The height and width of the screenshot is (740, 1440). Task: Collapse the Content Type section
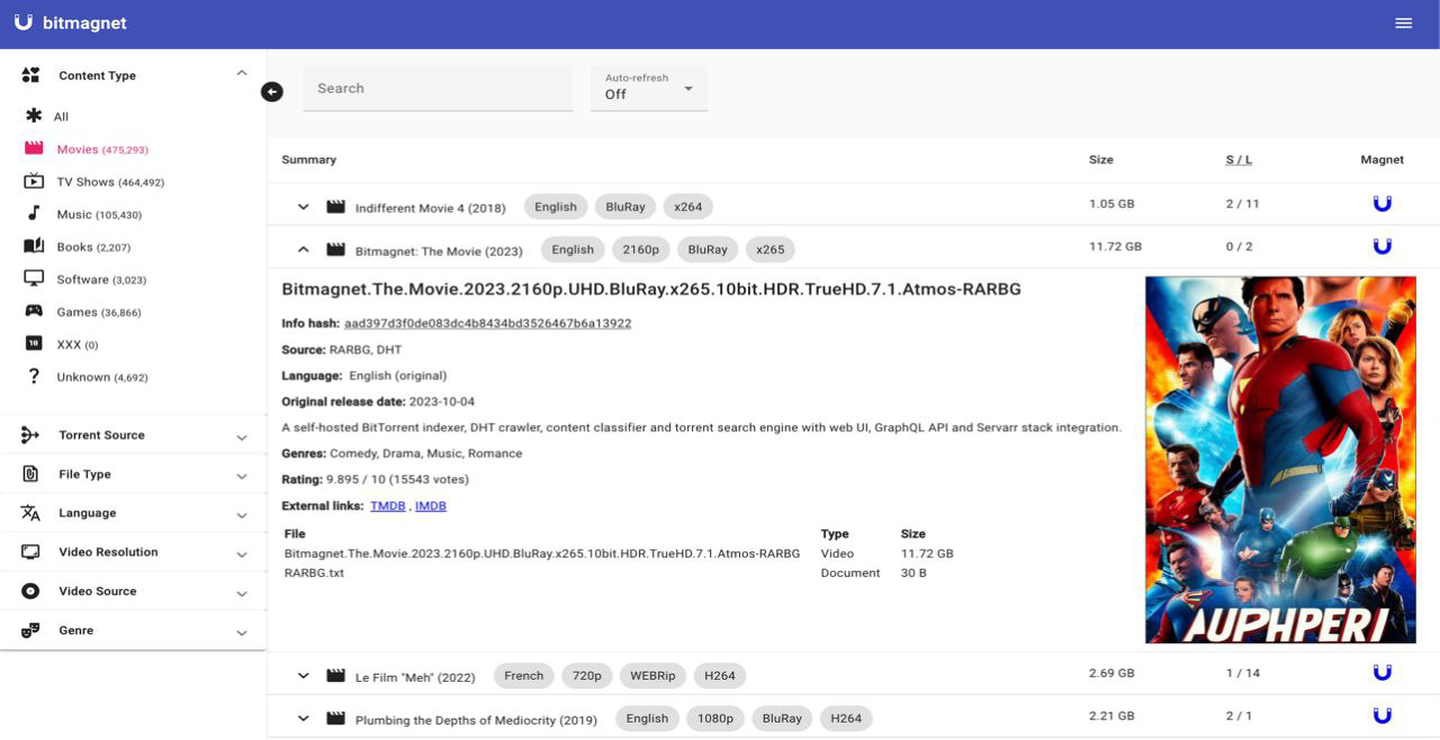241,73
